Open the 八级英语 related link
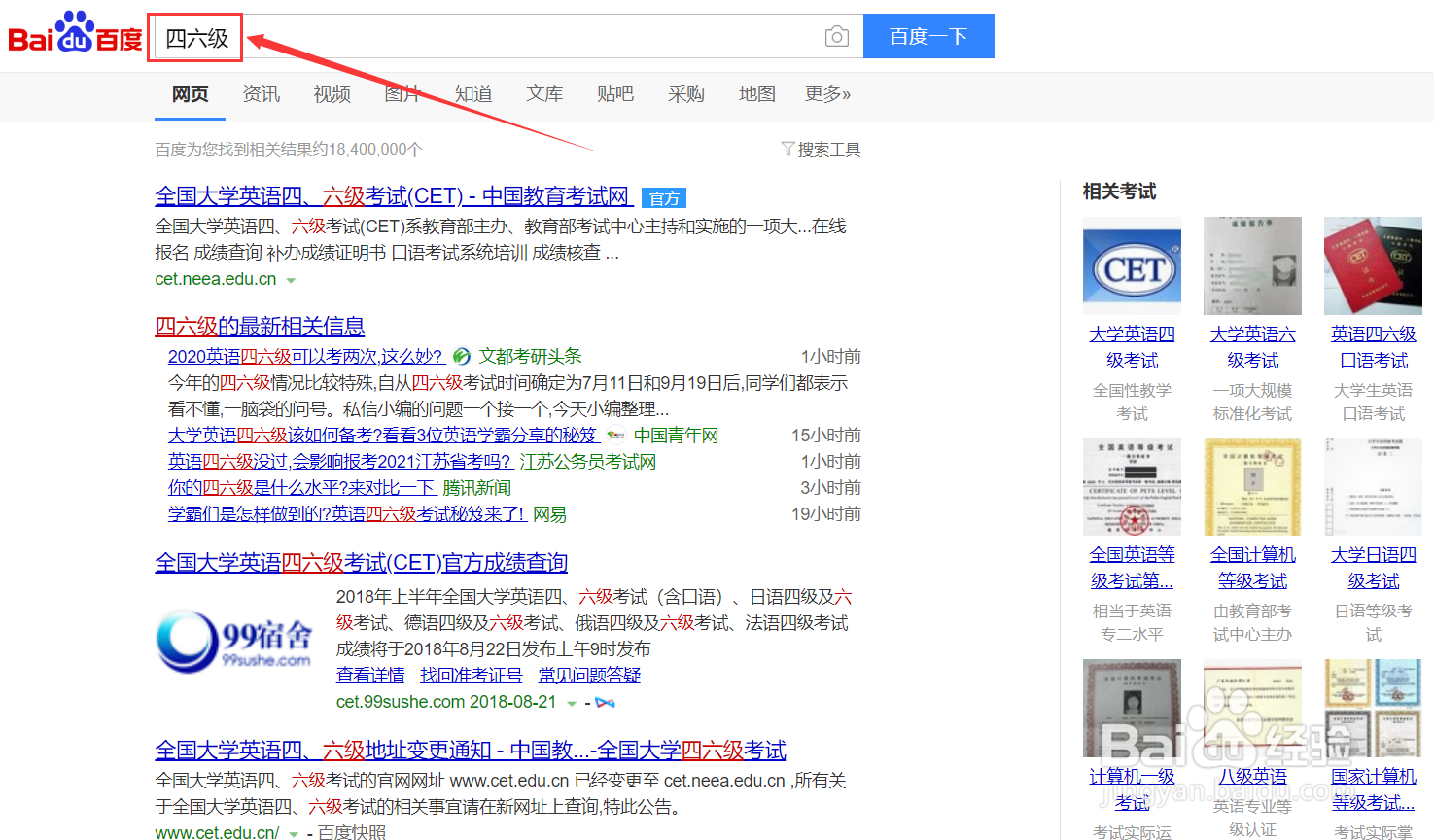1434x840 pixels. pos(1252,777)
